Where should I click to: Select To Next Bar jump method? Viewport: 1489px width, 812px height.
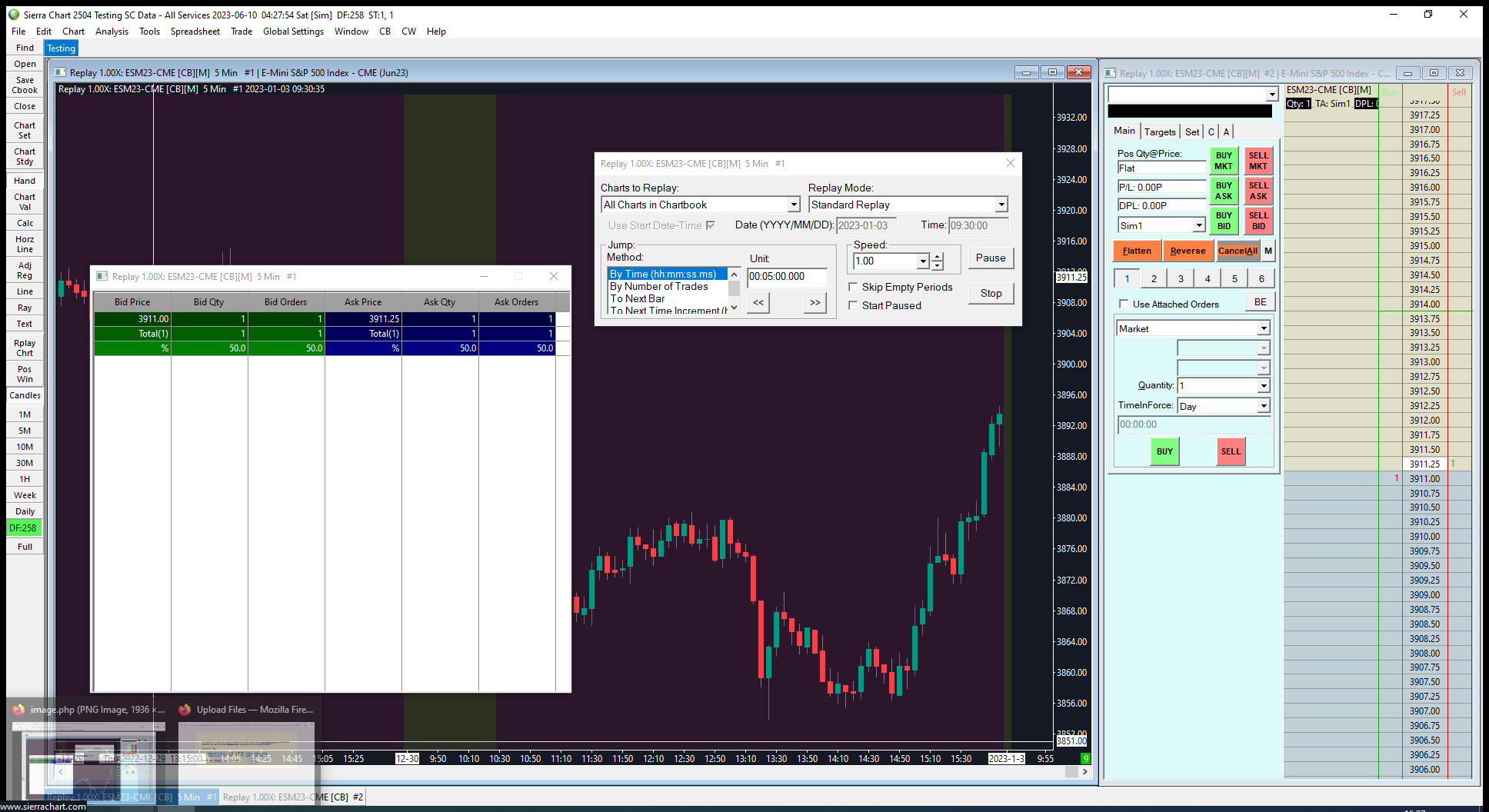[x=638, y=299]
